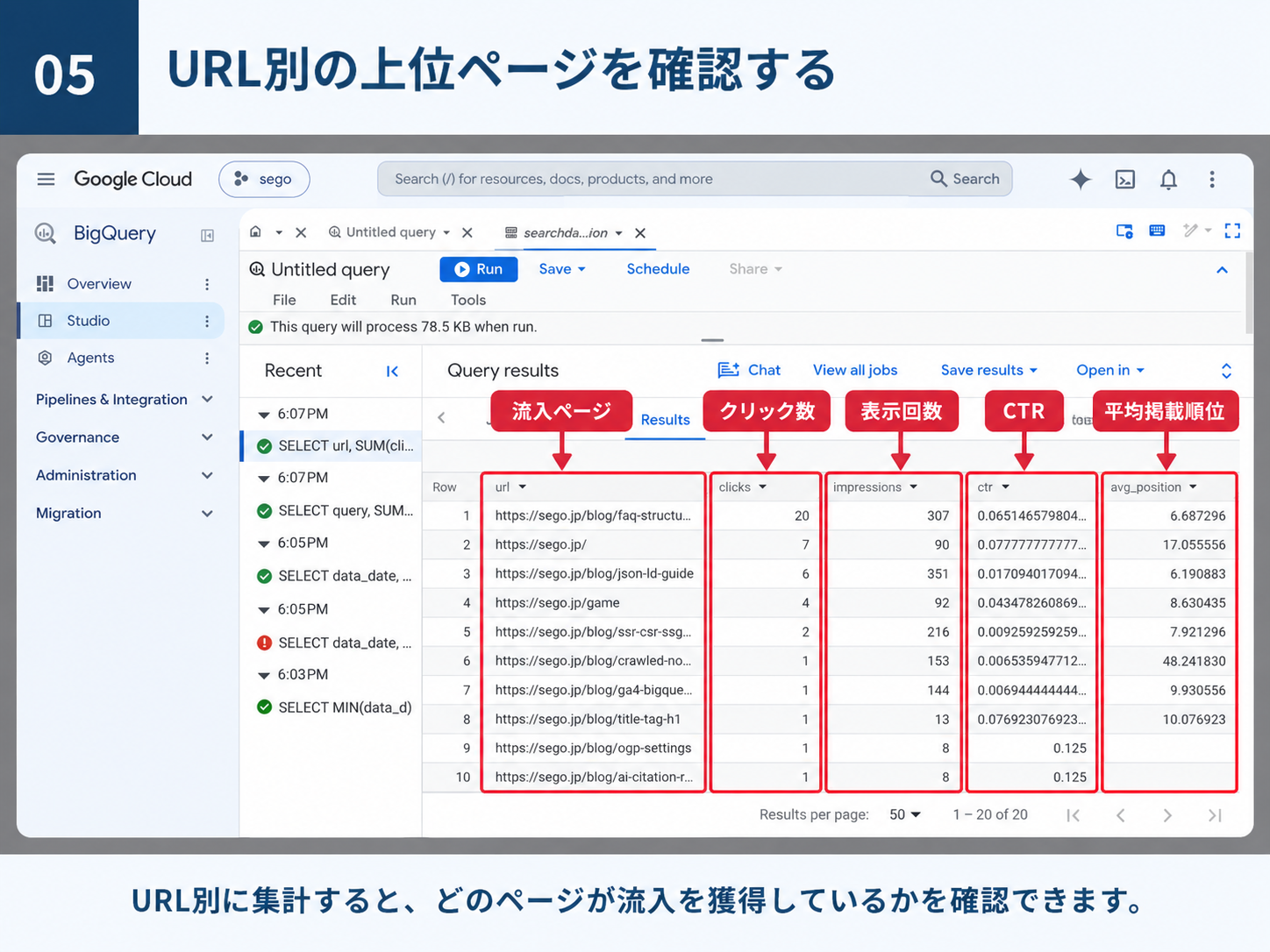Open the Run menu
The height and width of the screenshot is (952, 1270).
(x=403, y=300)
